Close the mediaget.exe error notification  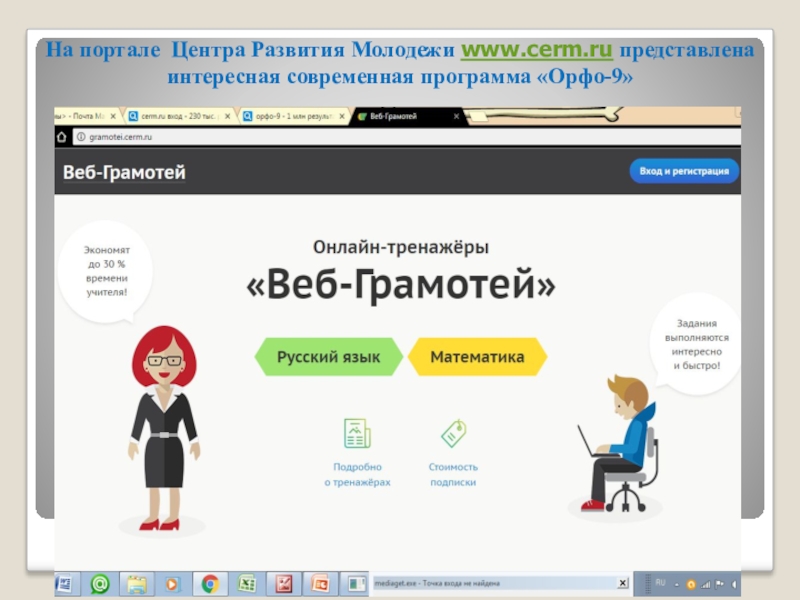pyautogui.click(x=622, y=583)
